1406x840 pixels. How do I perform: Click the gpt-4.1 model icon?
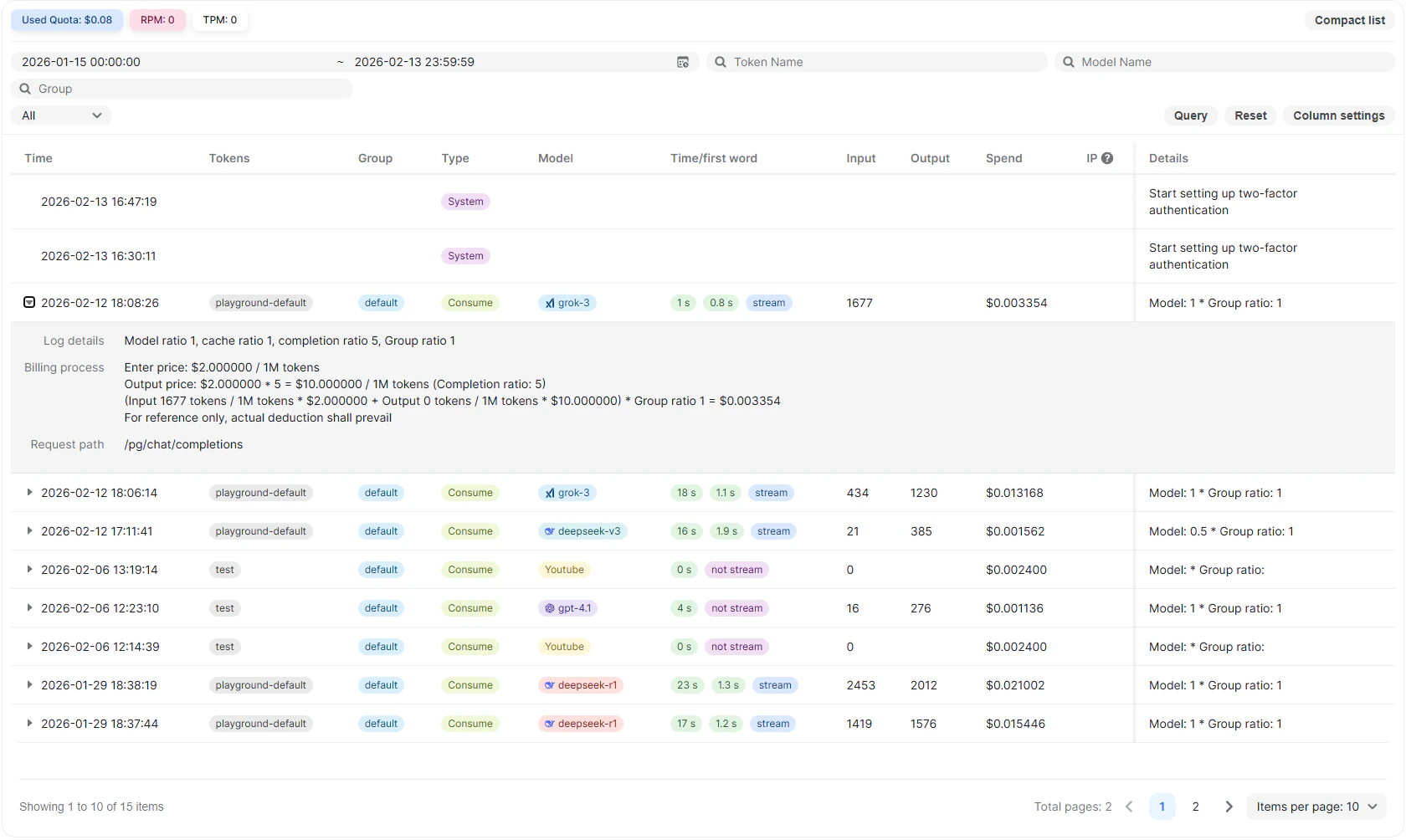click(x=552, y=608)
